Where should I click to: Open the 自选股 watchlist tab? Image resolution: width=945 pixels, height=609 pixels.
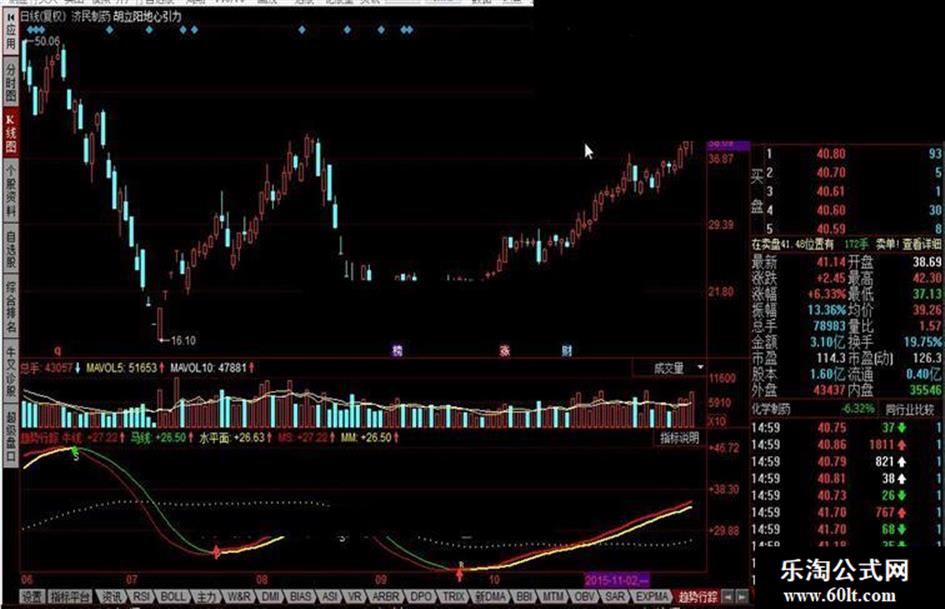point(11,247)
